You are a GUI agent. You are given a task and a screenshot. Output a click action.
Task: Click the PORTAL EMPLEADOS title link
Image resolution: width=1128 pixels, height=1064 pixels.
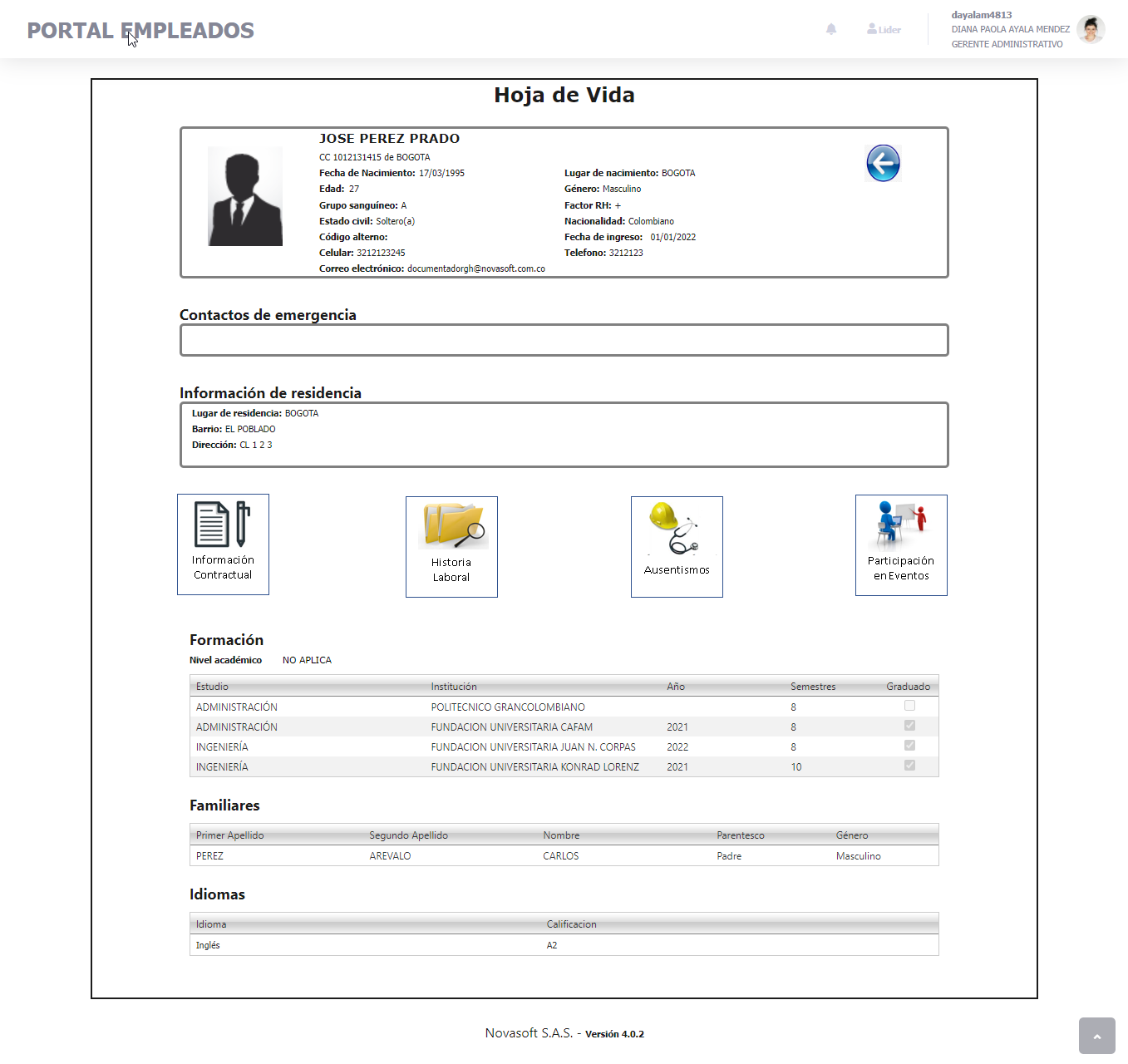(140, 31)
